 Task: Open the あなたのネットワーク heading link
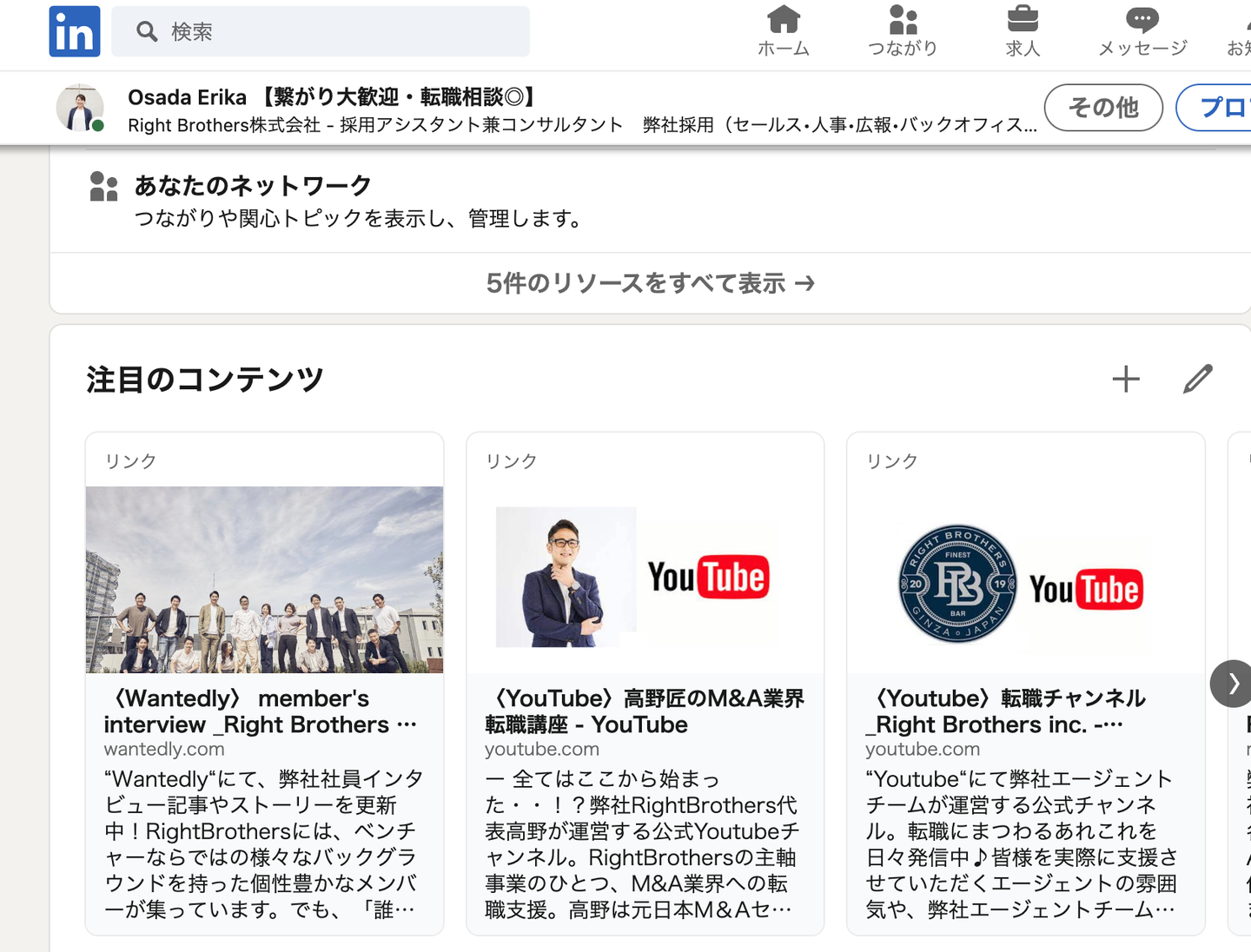pos(253,186)
